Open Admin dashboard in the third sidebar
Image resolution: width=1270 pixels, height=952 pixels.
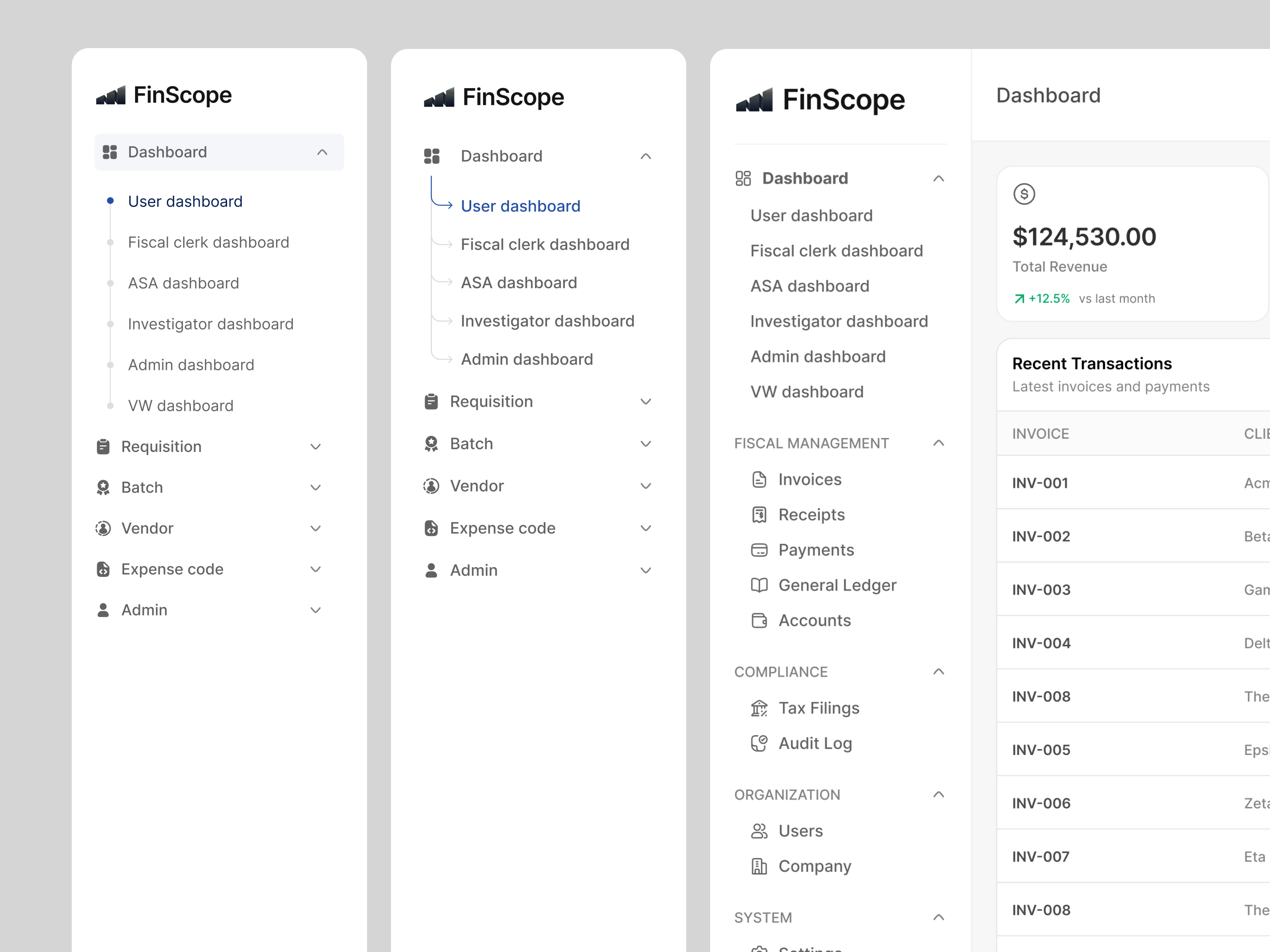click(x=818, y=356)
